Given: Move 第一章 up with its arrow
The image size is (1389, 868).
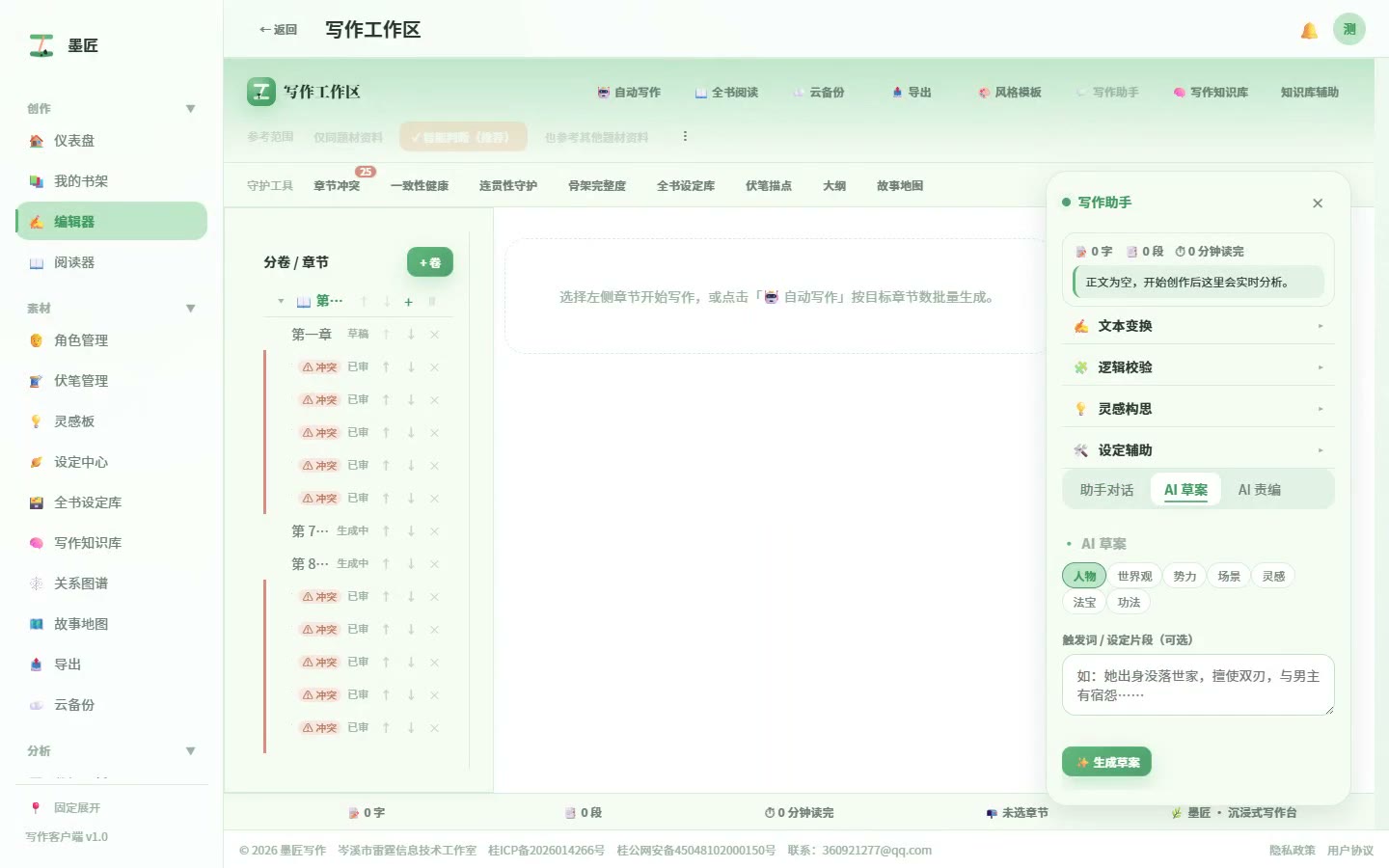Looking at the screenshot, I should click(x=386, y=335).
